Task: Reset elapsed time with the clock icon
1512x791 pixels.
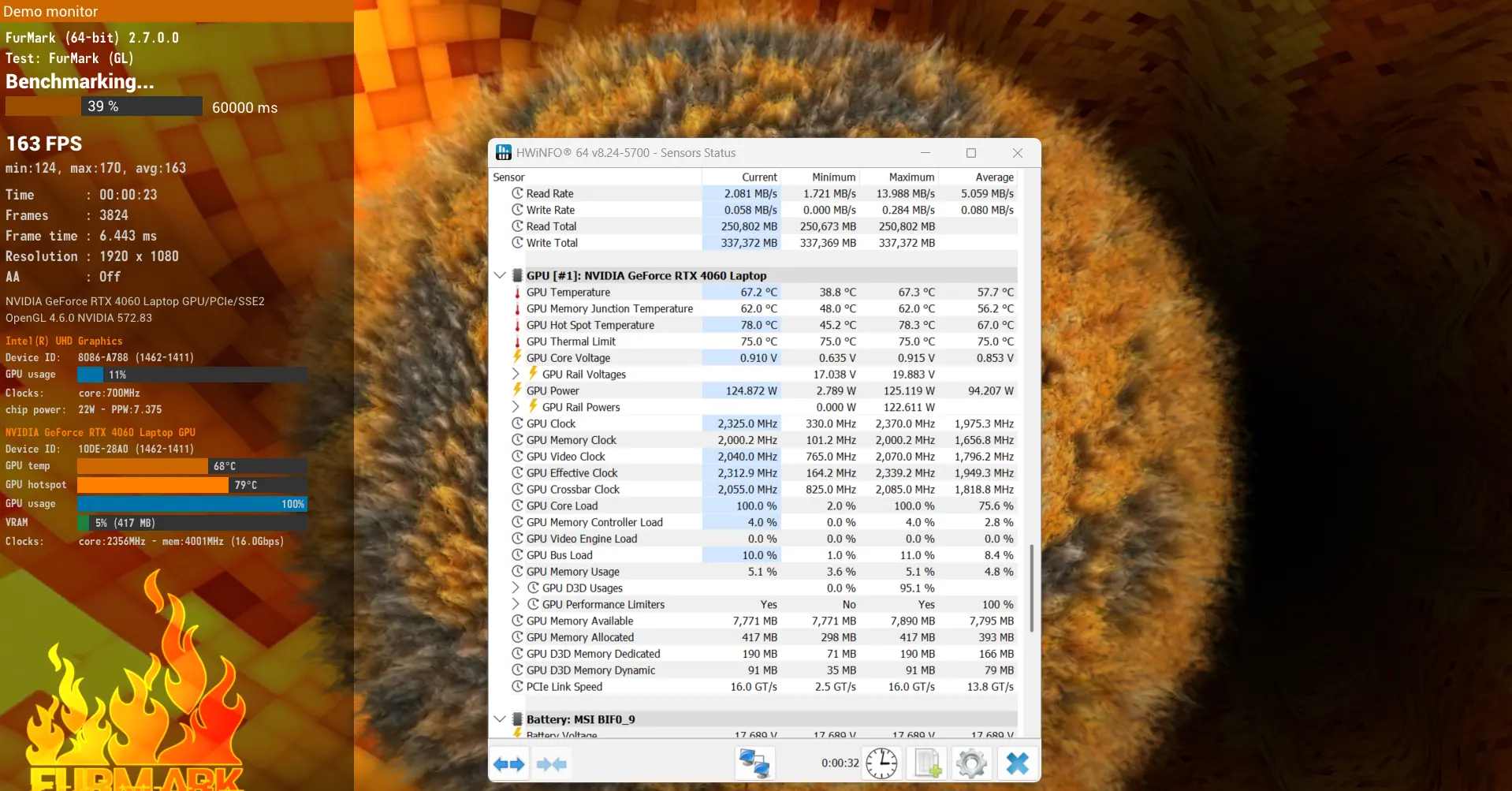Action: [881, 763]
